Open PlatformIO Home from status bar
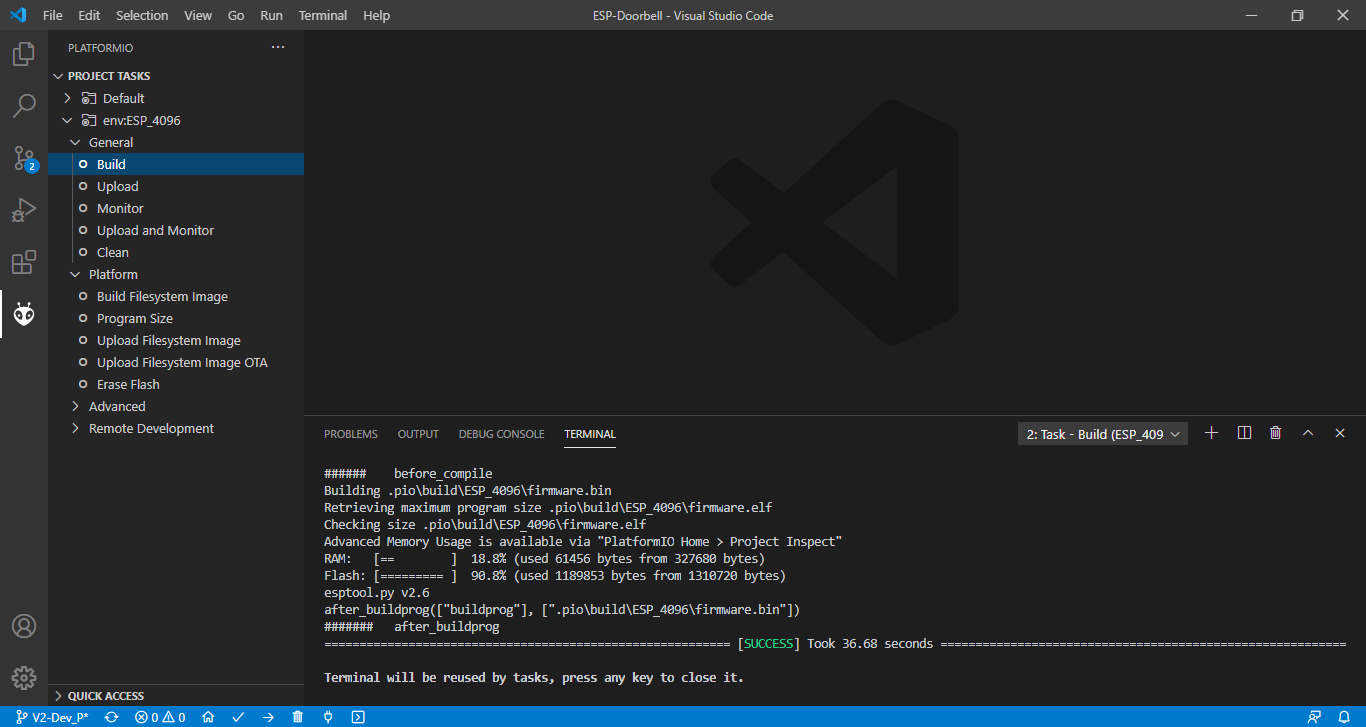1366x727 pixels. pos(208,717)
